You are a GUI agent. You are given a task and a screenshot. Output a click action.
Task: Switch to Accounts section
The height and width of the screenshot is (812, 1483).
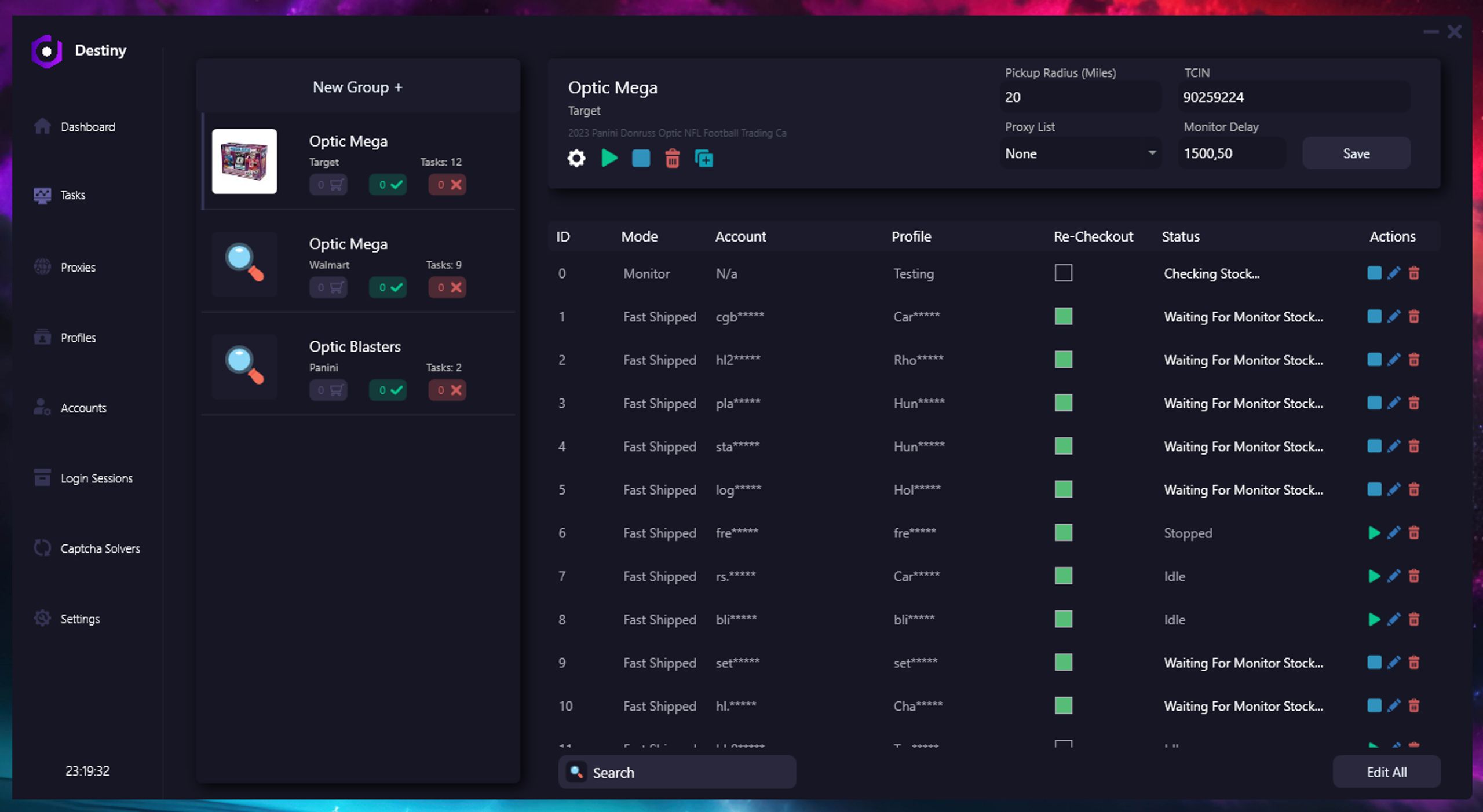70,408
